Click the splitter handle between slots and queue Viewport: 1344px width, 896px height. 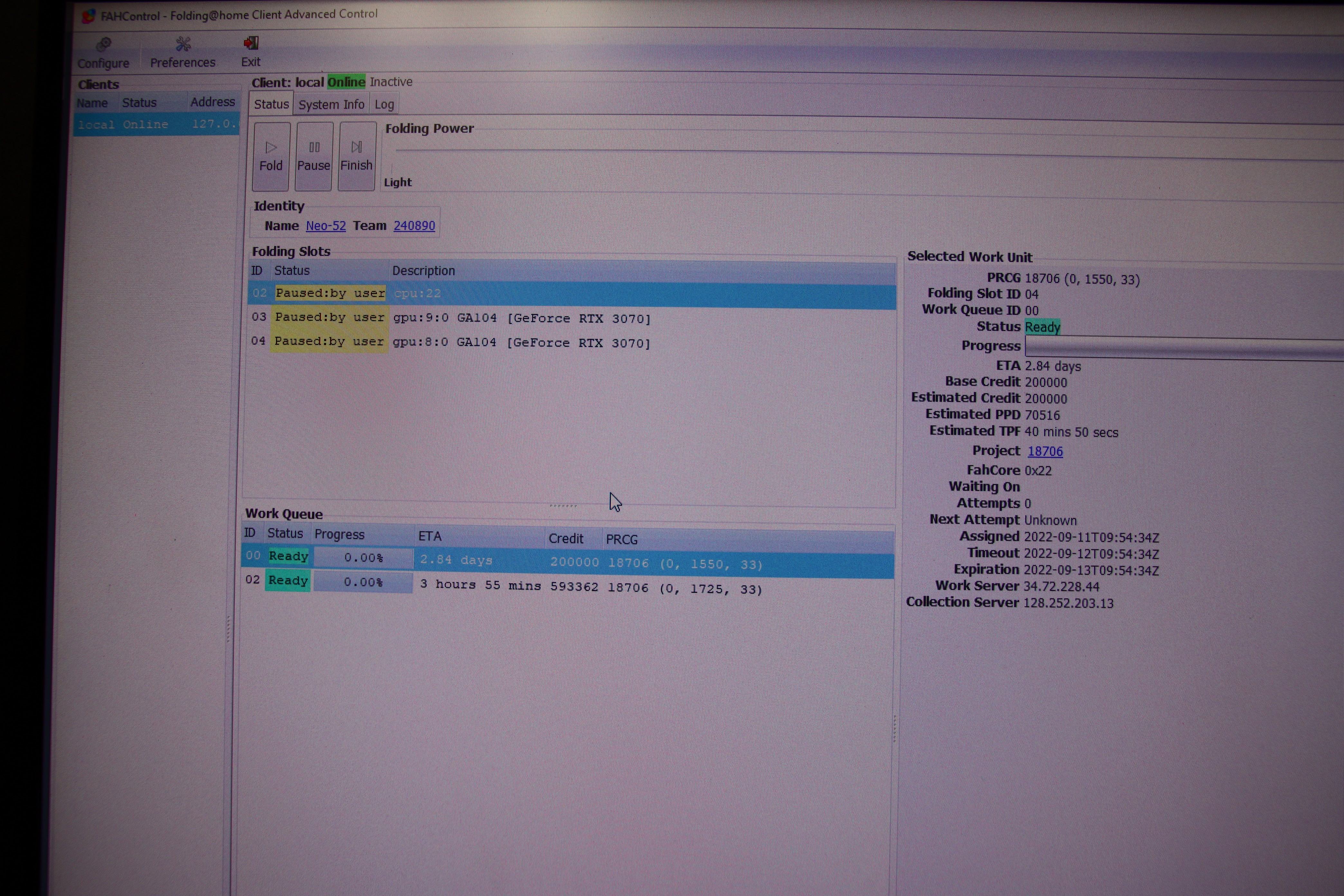(564, 505)
